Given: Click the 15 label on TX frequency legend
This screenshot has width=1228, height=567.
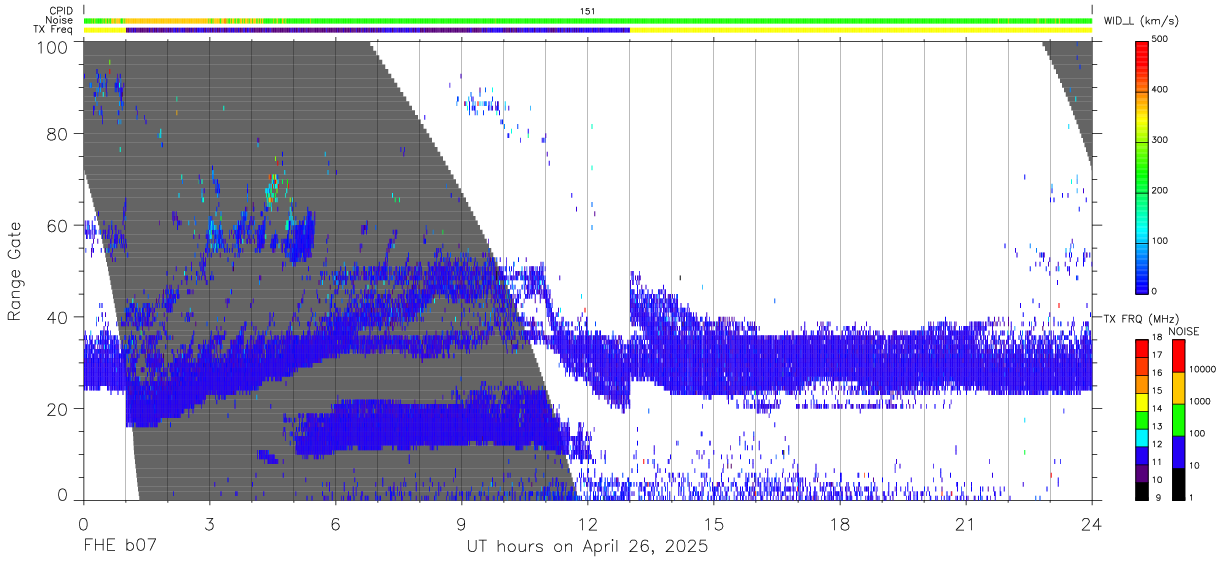Looking at the screenshot, I should (1157, 390).
